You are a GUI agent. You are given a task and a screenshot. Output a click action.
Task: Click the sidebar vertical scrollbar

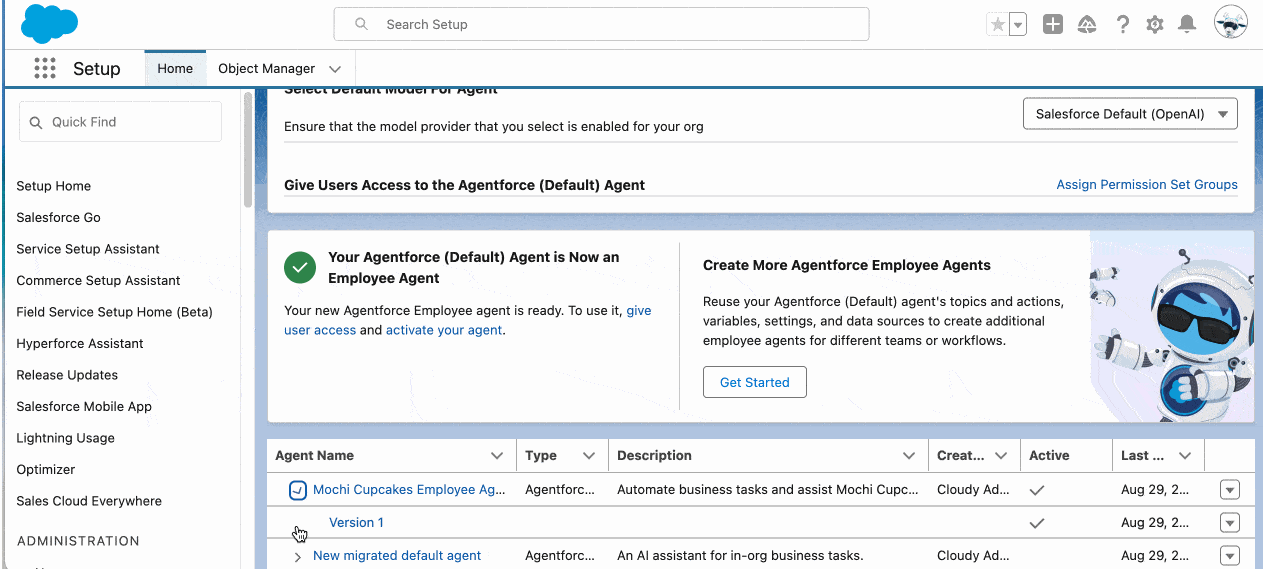tap(248, 150)
